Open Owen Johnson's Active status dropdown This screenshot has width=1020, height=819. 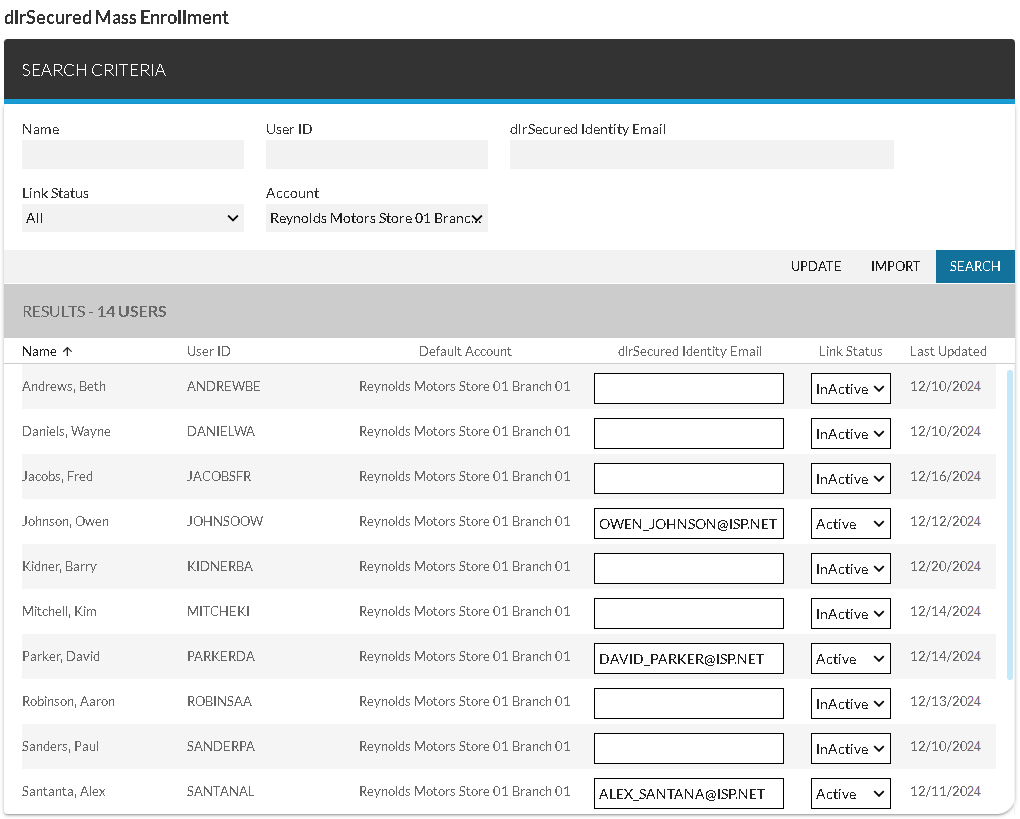tap(850, 524)
